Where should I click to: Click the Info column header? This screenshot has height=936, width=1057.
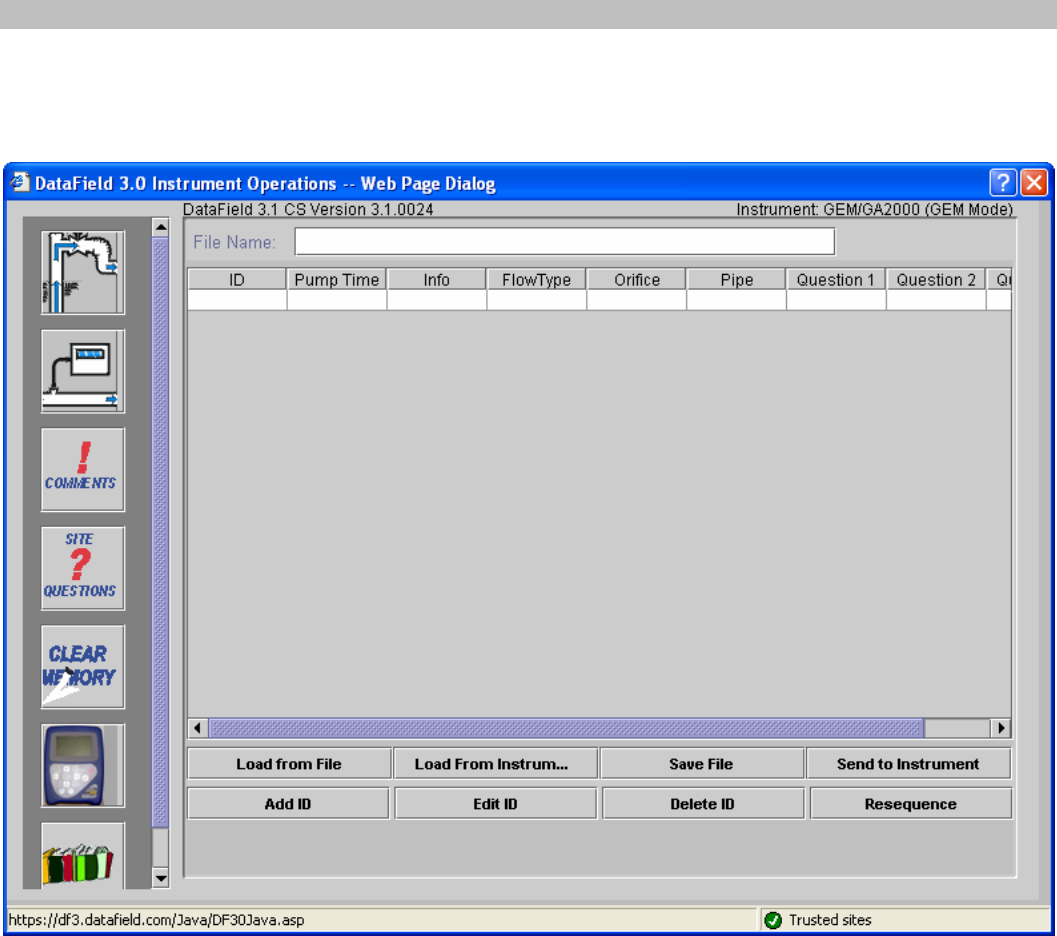[436, 280]
